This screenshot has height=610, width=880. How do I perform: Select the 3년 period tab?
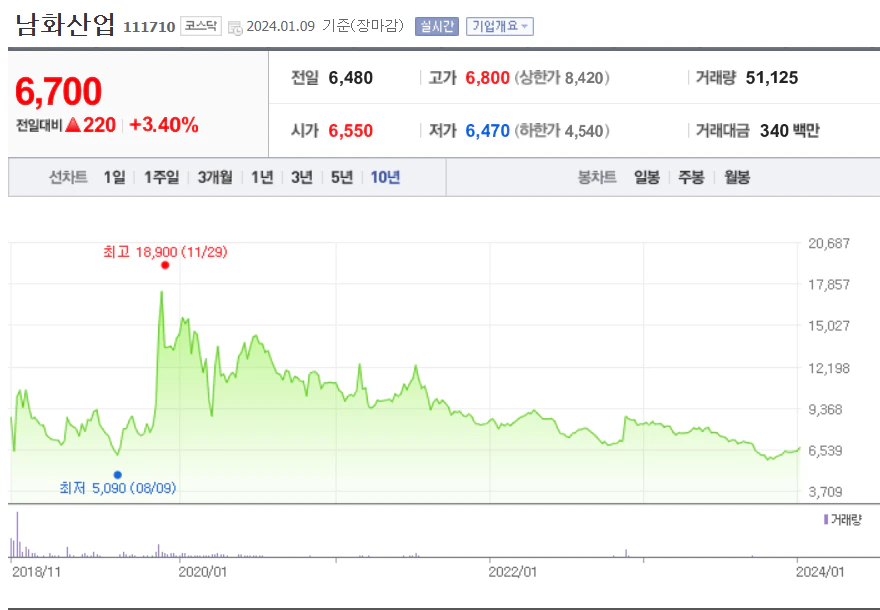click(x=302, y=177)
